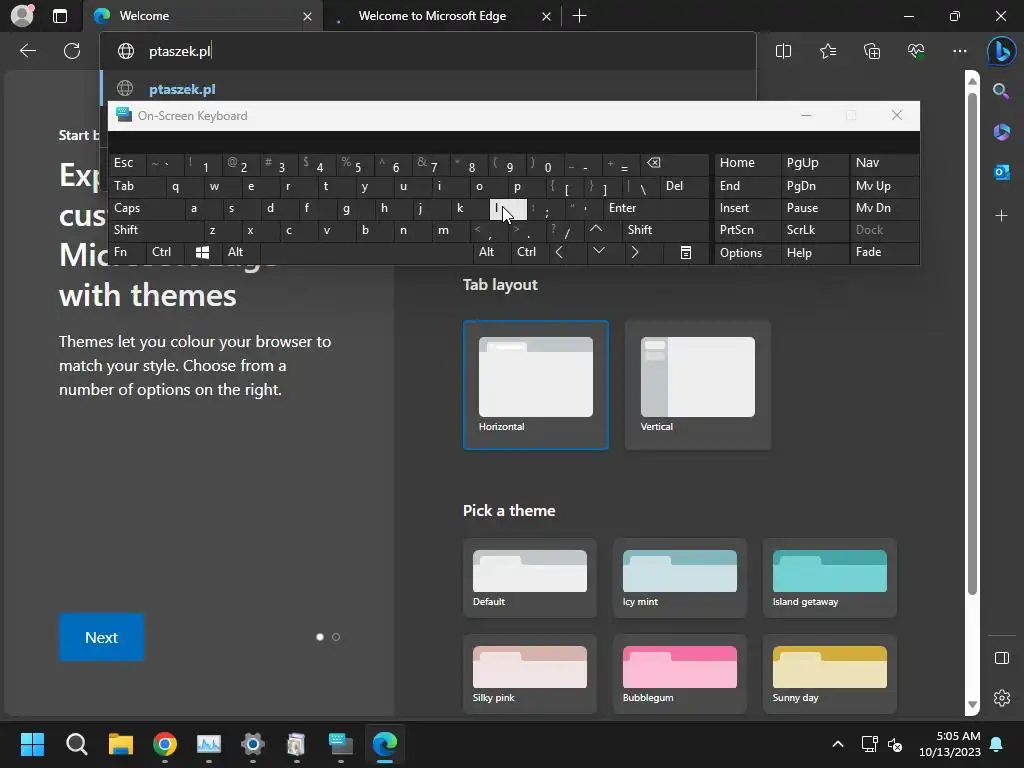Go back with the back arrow
The image size is (1024, 768).
27,51
